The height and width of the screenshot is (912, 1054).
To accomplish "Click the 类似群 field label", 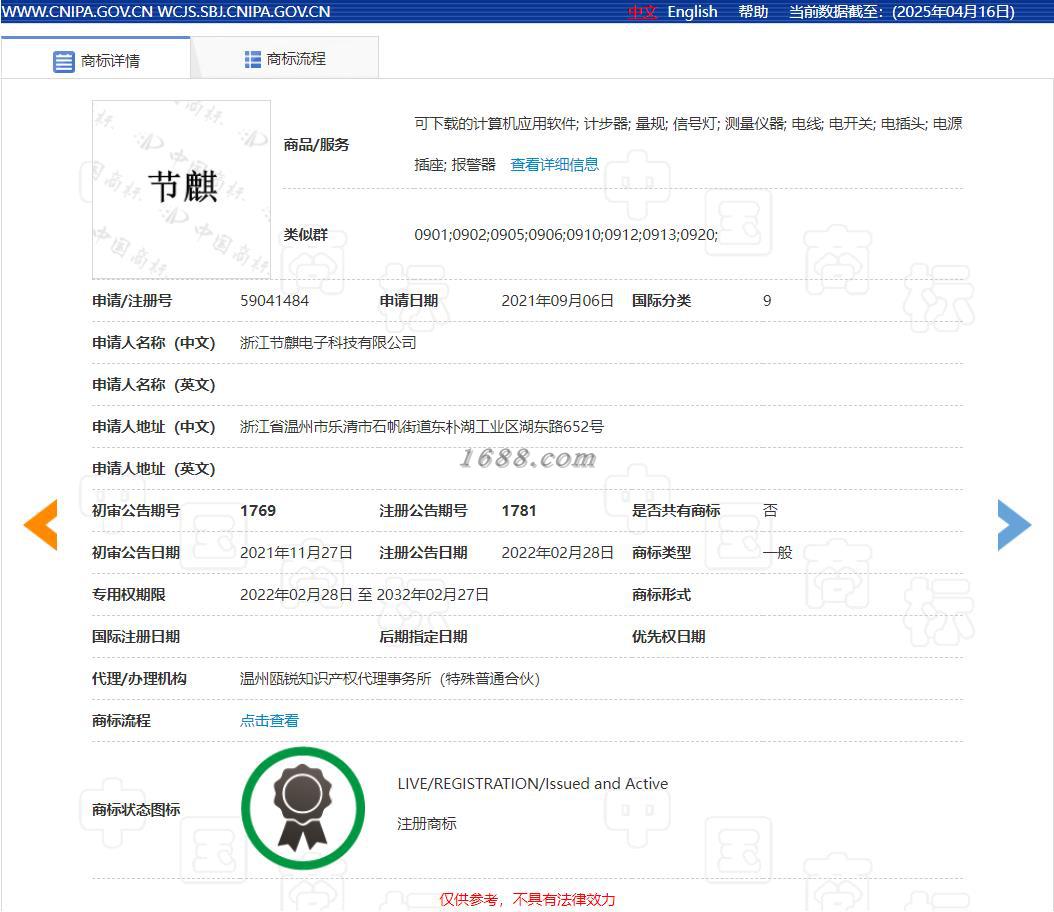I will pyautogui.click(x=305, y=235).
